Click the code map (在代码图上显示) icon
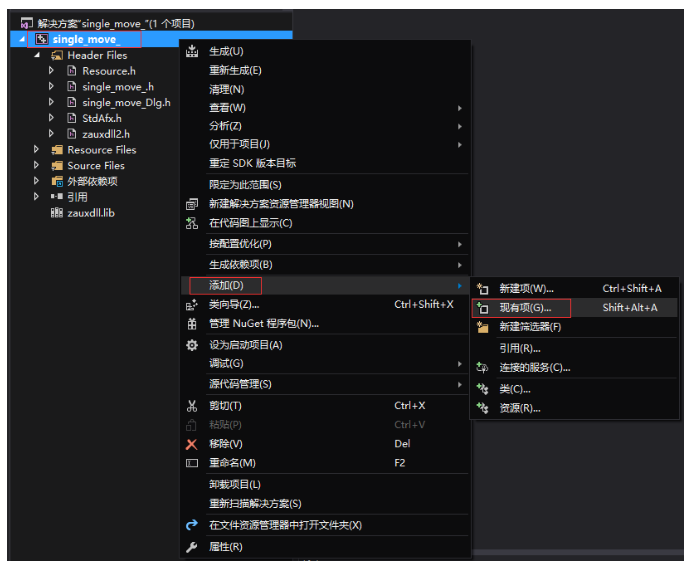The width and height of the screenshot is (694, 571). pos(192,223)
